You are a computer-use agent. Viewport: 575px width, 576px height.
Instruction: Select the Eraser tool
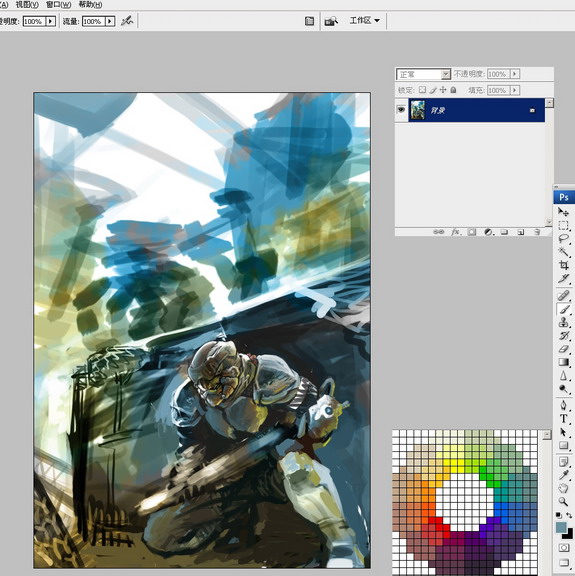coord(563,349)
